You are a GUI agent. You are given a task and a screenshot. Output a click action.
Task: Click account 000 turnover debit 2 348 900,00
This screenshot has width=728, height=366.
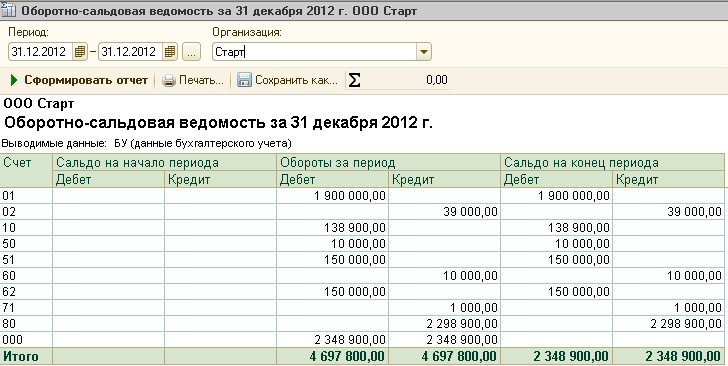[x=350, y=340]
